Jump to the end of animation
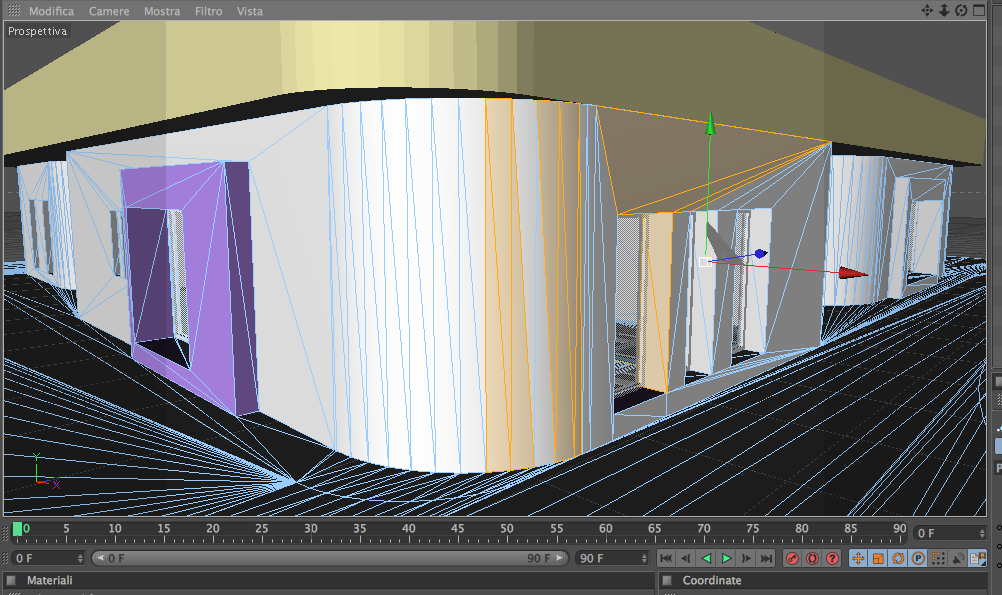 [766, 558]
